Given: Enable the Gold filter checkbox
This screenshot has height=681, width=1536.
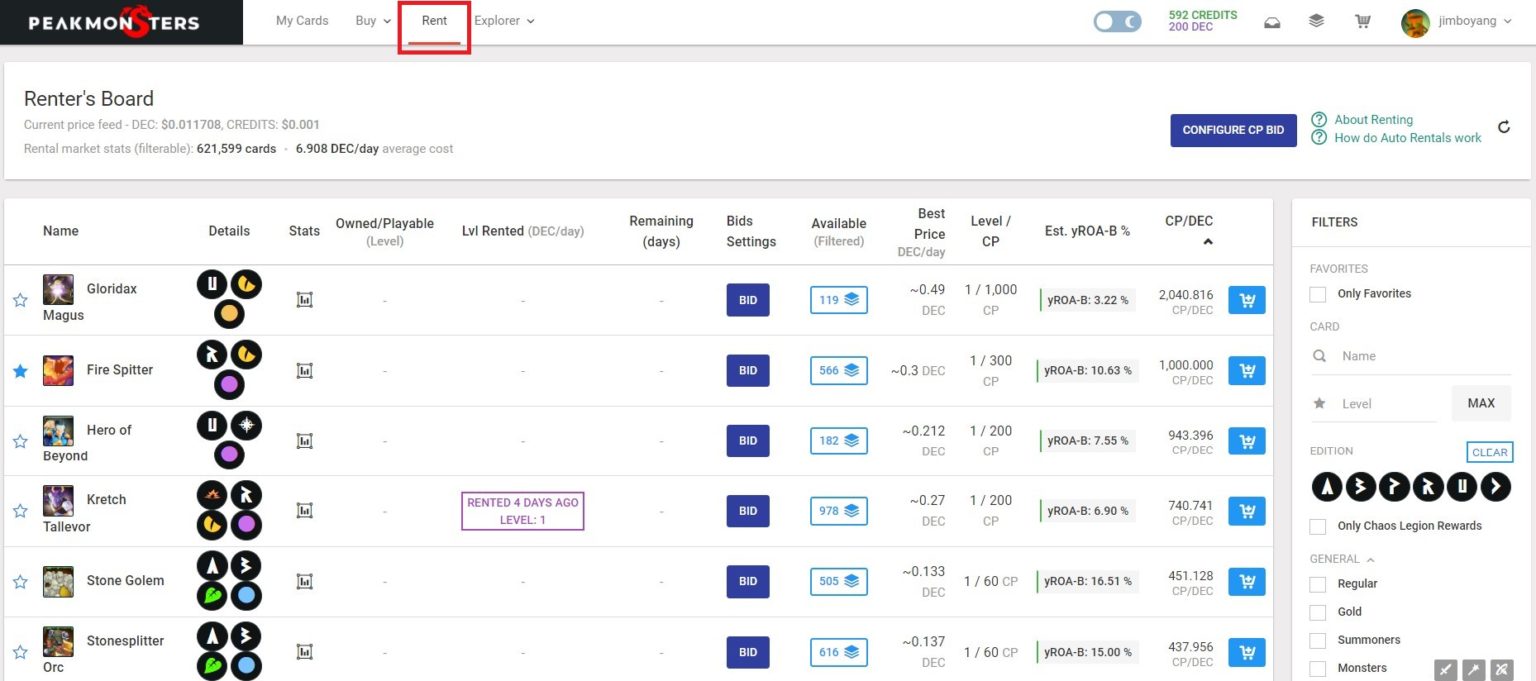Looking at the screenshot, I should coord(1318,612).
